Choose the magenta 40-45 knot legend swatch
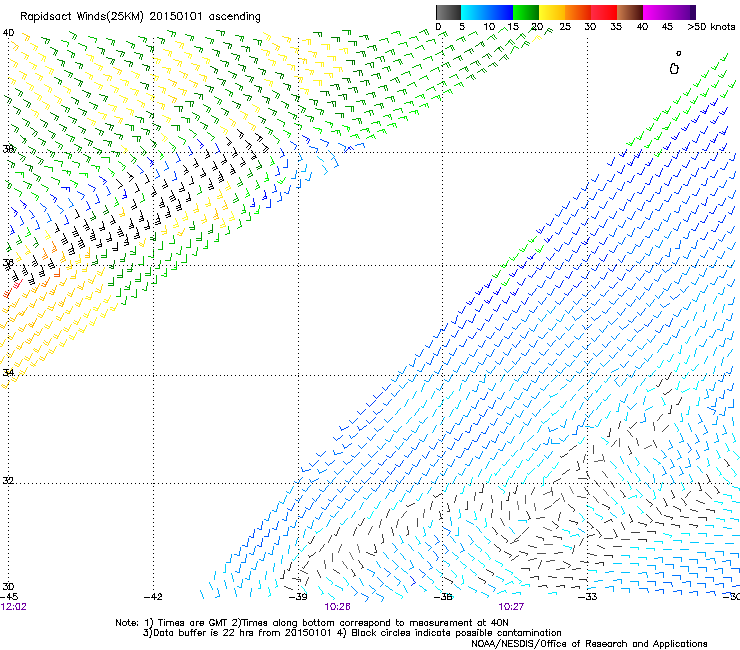 click(x=656, y=12)
